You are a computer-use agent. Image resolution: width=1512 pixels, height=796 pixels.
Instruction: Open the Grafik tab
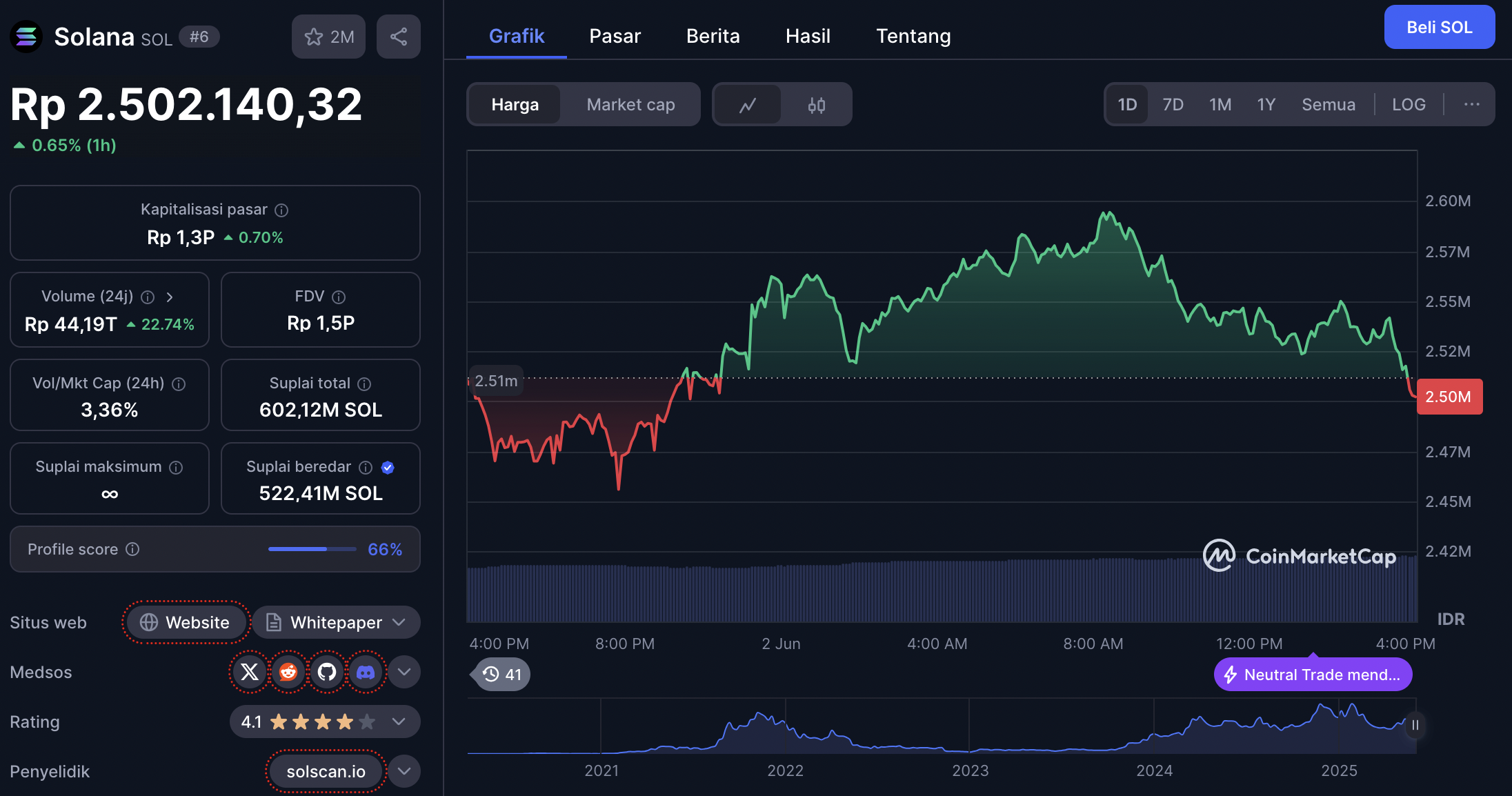(517, 36)
